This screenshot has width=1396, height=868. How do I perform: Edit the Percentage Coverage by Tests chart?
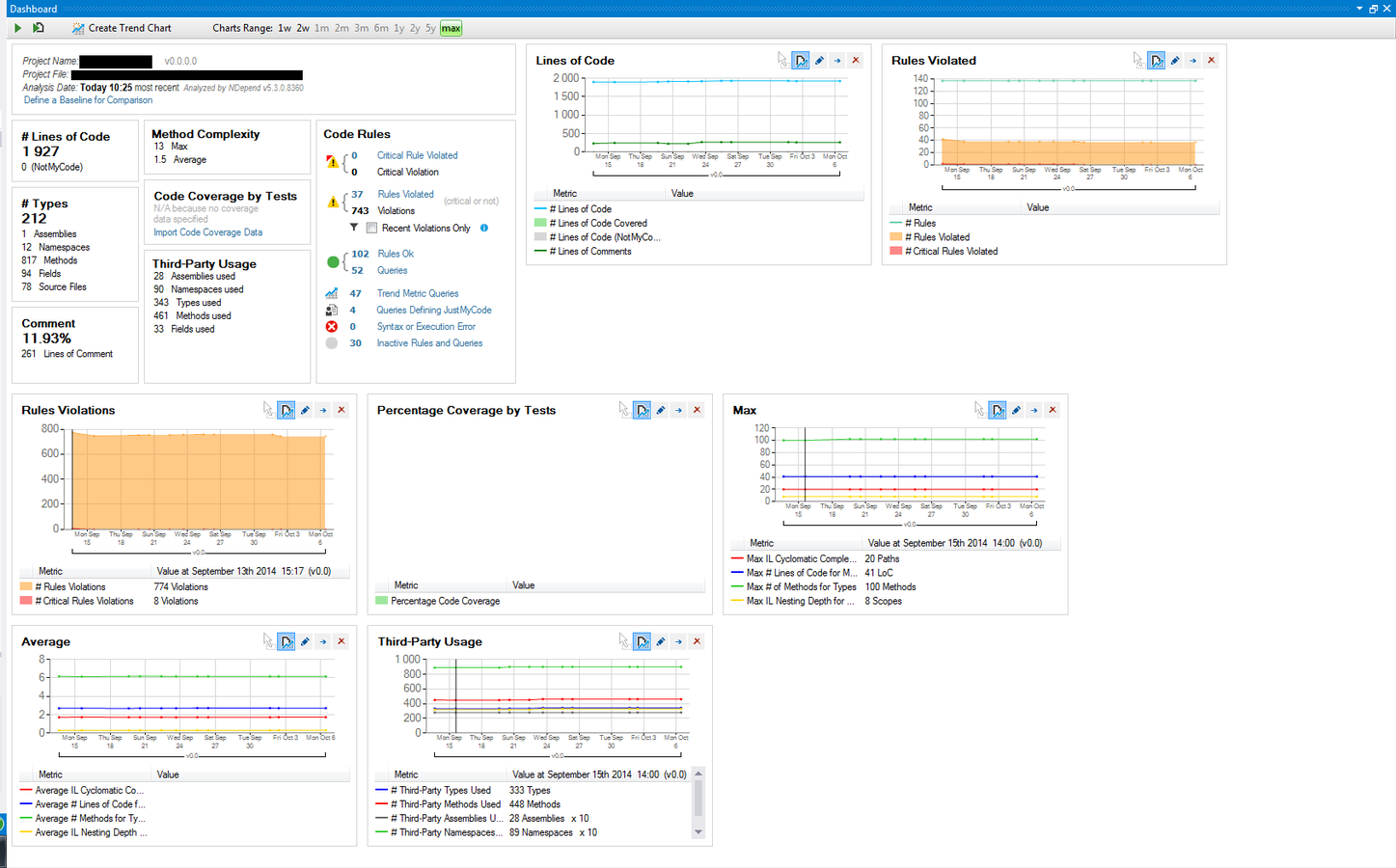pos(661,411)
